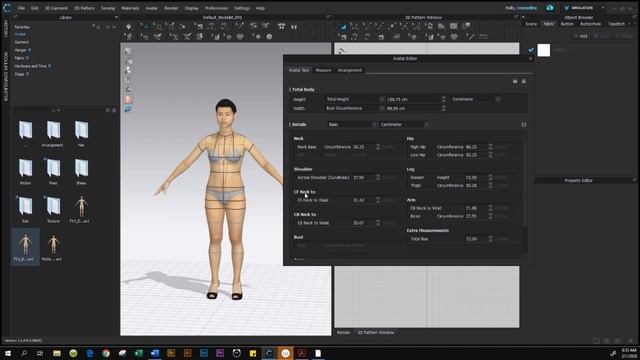Open the Windows Start menu

(x=8, y=353)
